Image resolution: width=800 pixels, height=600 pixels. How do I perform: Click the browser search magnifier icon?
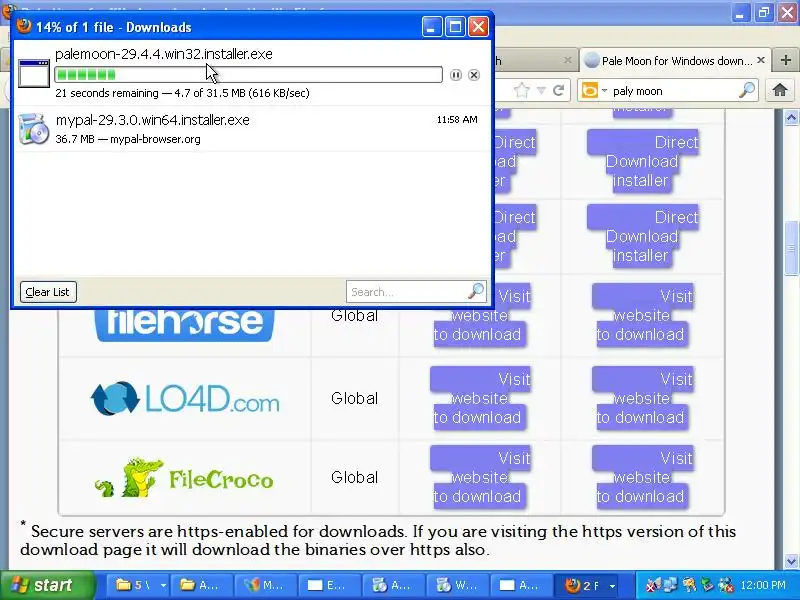pyautogui.click(x=746, y=90)
